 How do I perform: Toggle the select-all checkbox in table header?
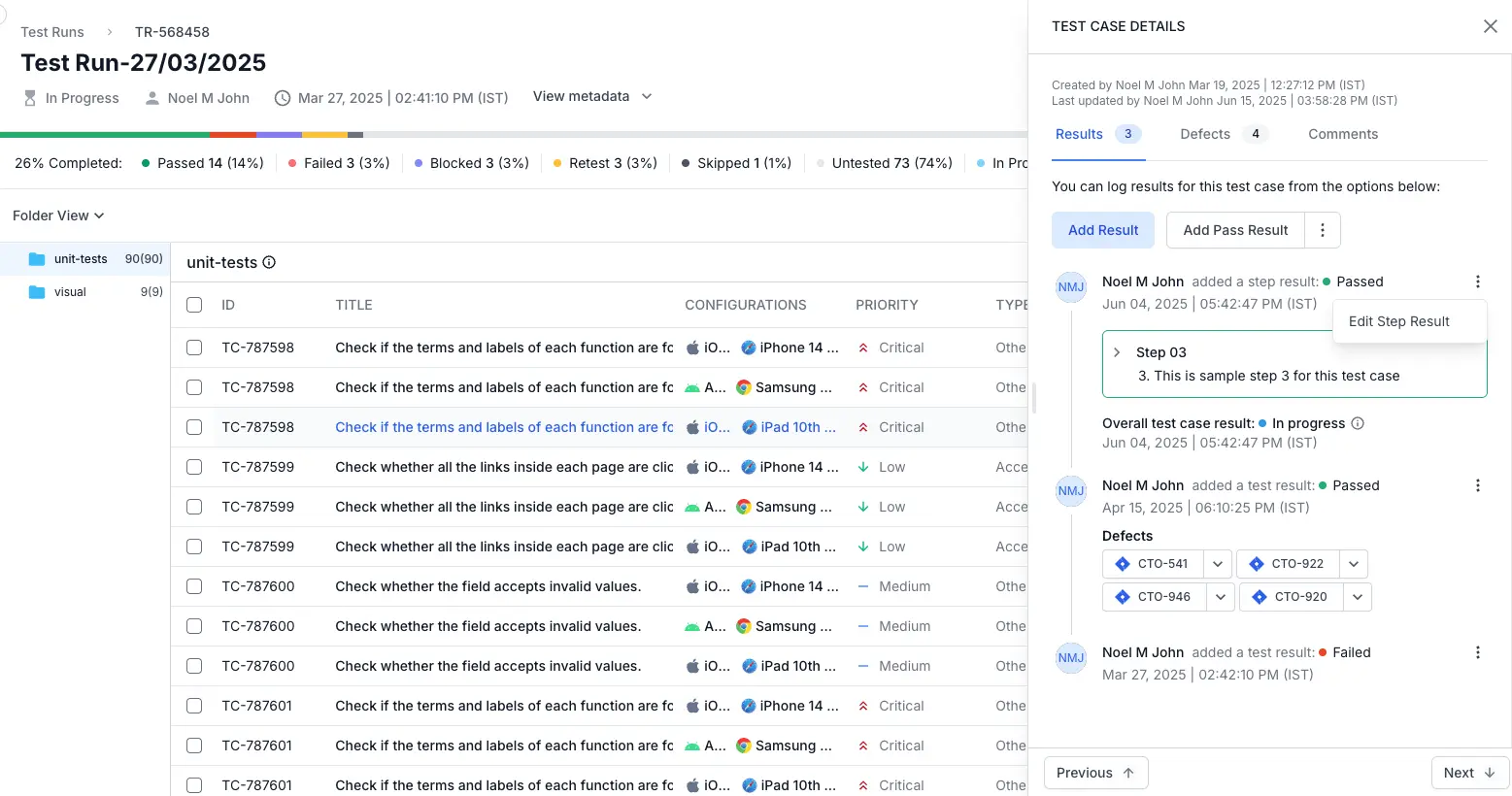(194, 305)
